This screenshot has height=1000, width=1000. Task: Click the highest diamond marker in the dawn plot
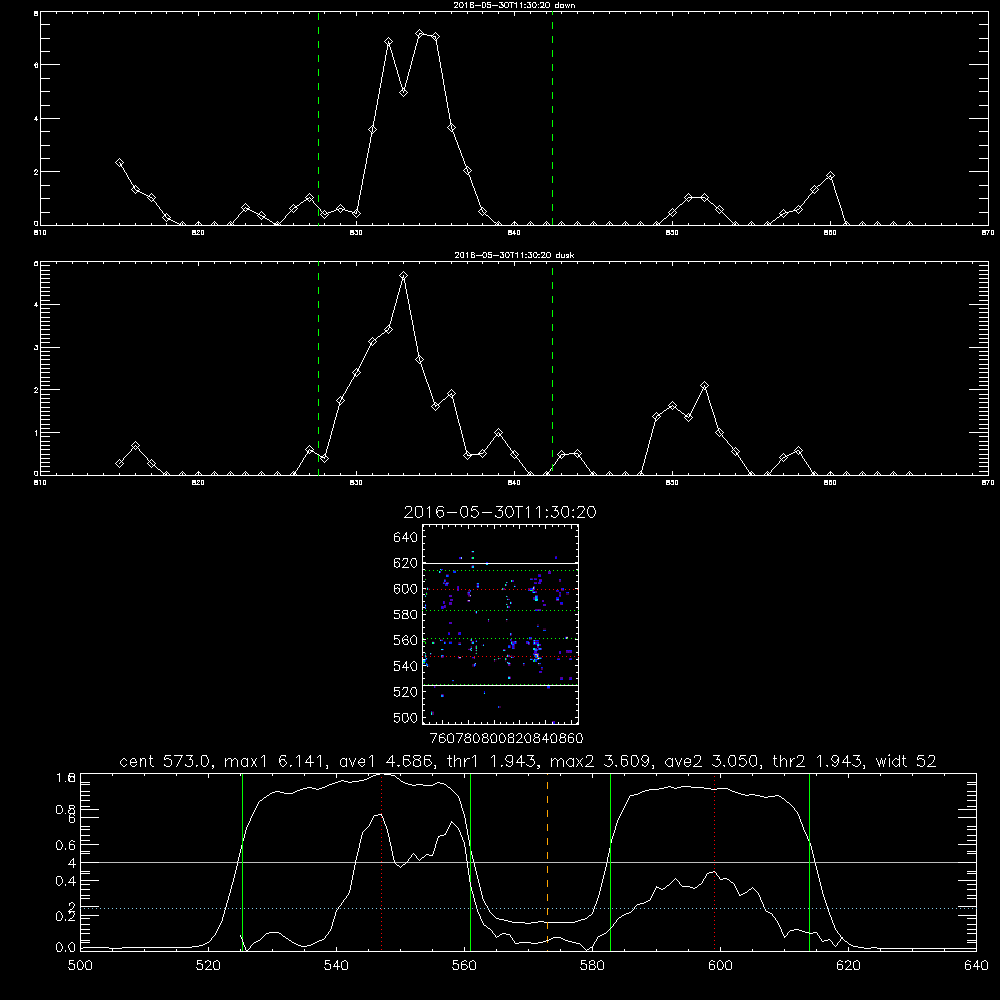(420, 33)
